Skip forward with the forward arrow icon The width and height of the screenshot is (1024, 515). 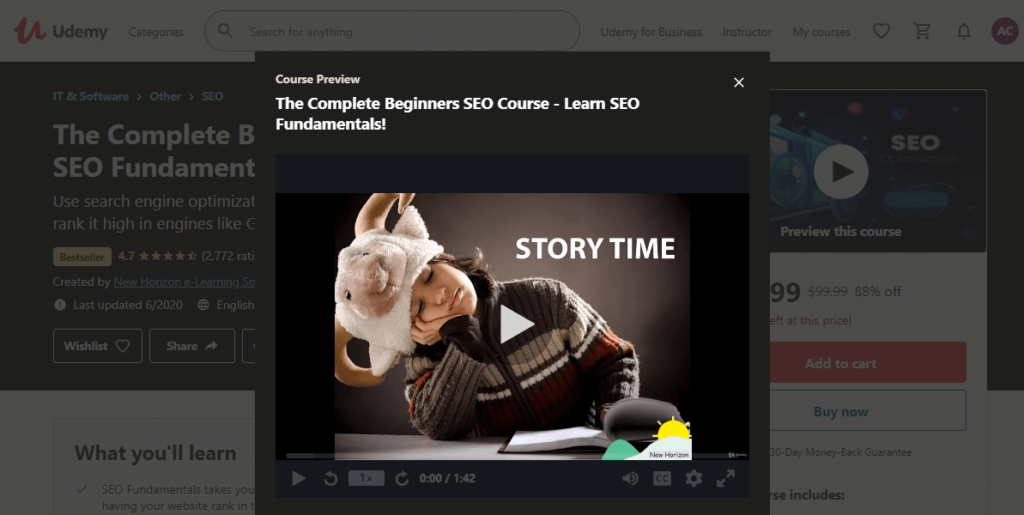[402, 478]
